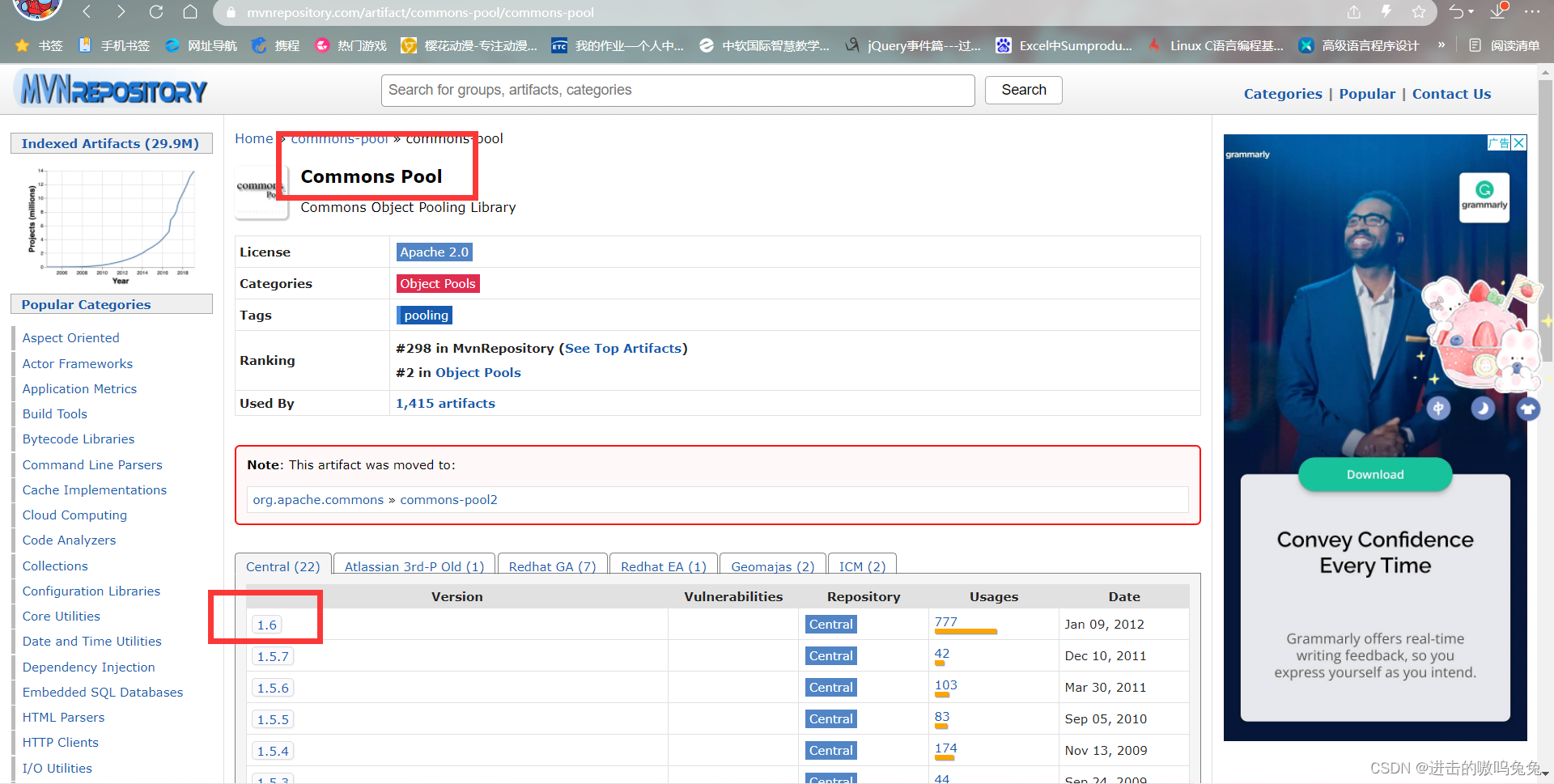Image resolution: width=1554 pixels, height=784 pixels.
Task: Open the org.apache.commons group link
Action: coord(318,499)
